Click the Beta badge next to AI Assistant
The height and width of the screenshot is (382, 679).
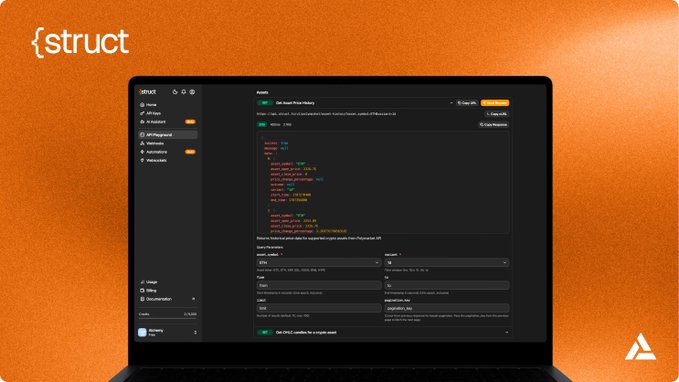click(190, 122)
